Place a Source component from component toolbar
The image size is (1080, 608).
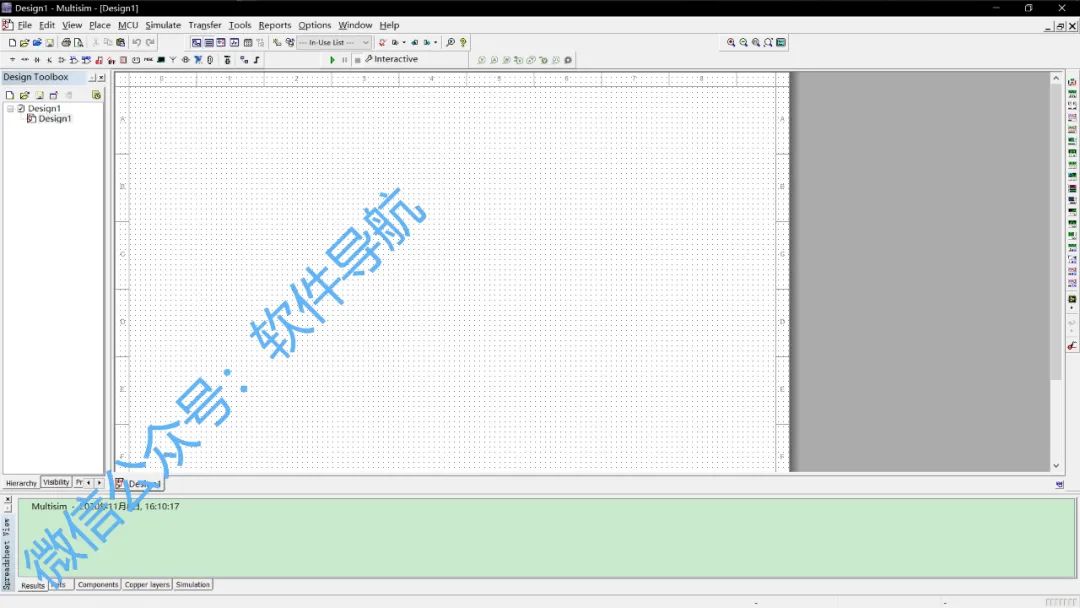12,60
